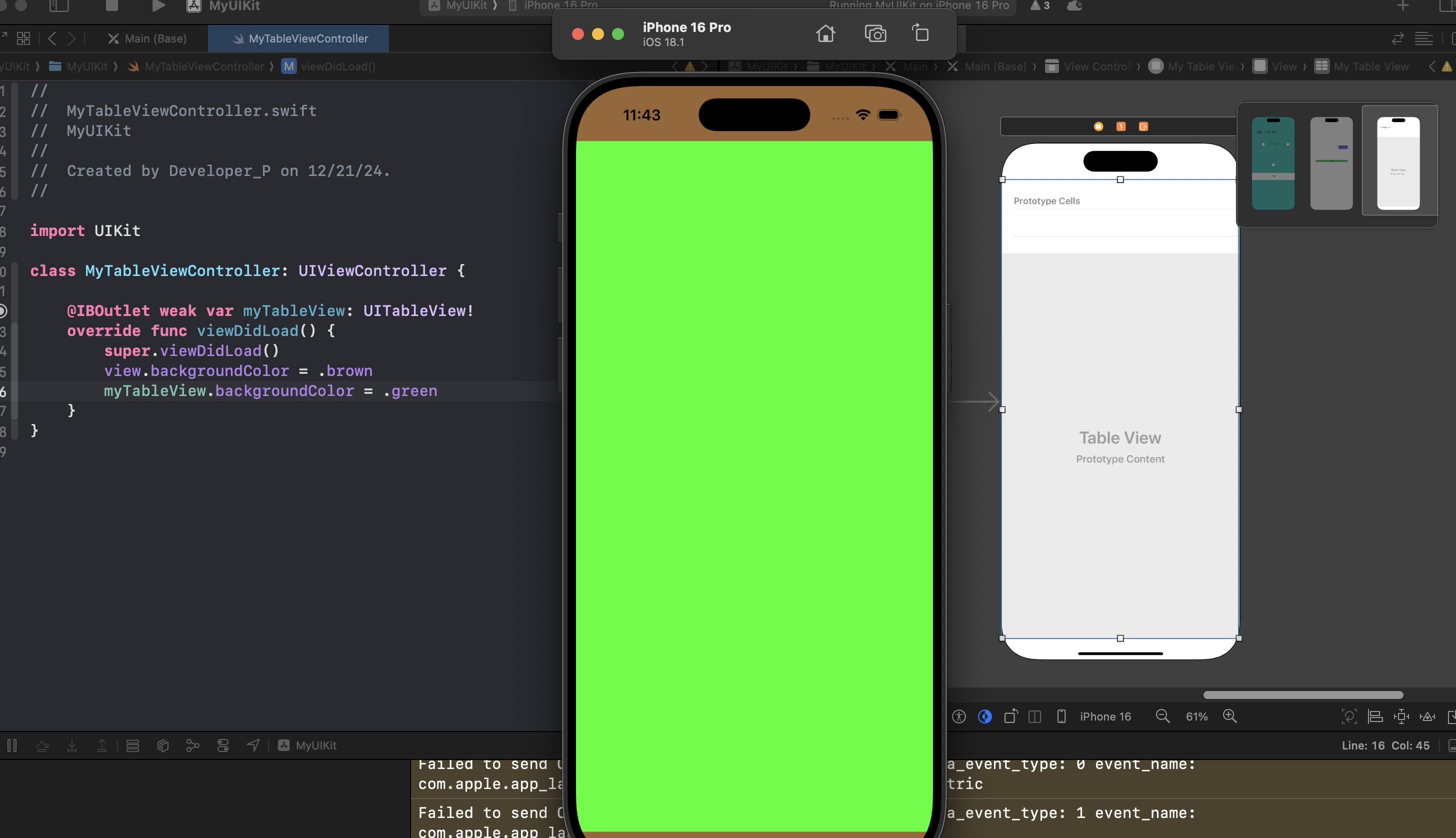This screenshot has width=1456, height=838.
Task: Switch to the Main (Base) tab
Action: click(147, 38)
